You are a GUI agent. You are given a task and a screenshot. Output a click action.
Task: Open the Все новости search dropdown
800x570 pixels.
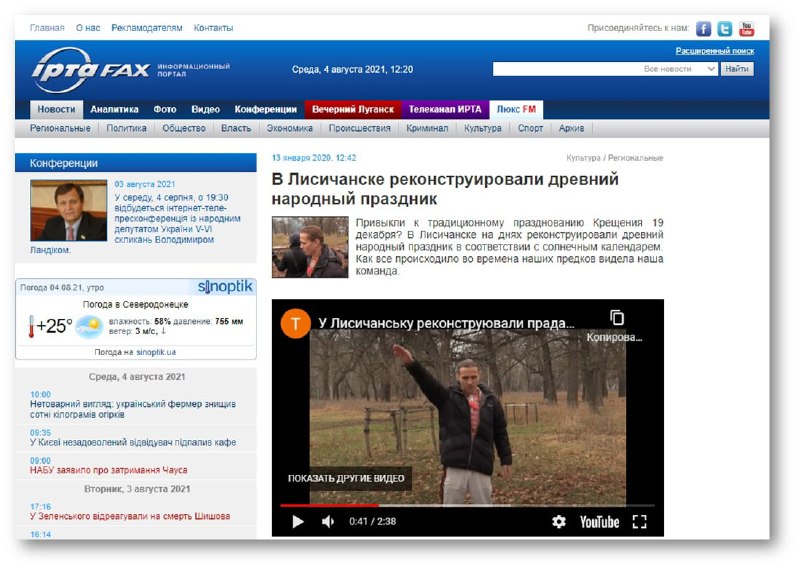point(679,69)
